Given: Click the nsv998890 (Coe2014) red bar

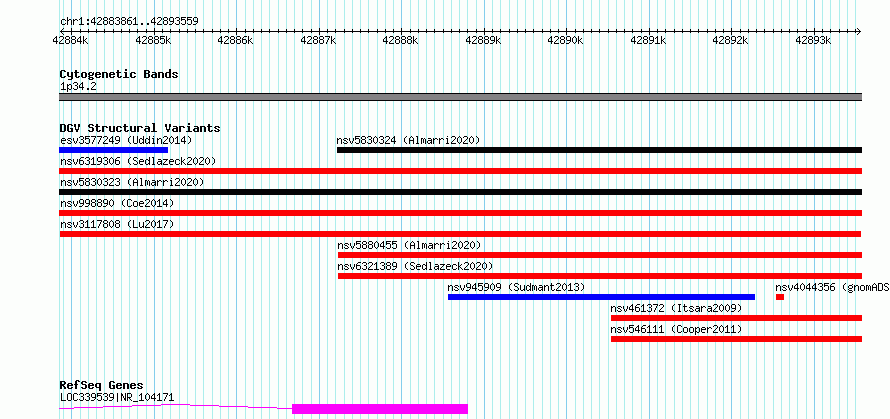Looking at the screenshot, I should pos(460,213).
